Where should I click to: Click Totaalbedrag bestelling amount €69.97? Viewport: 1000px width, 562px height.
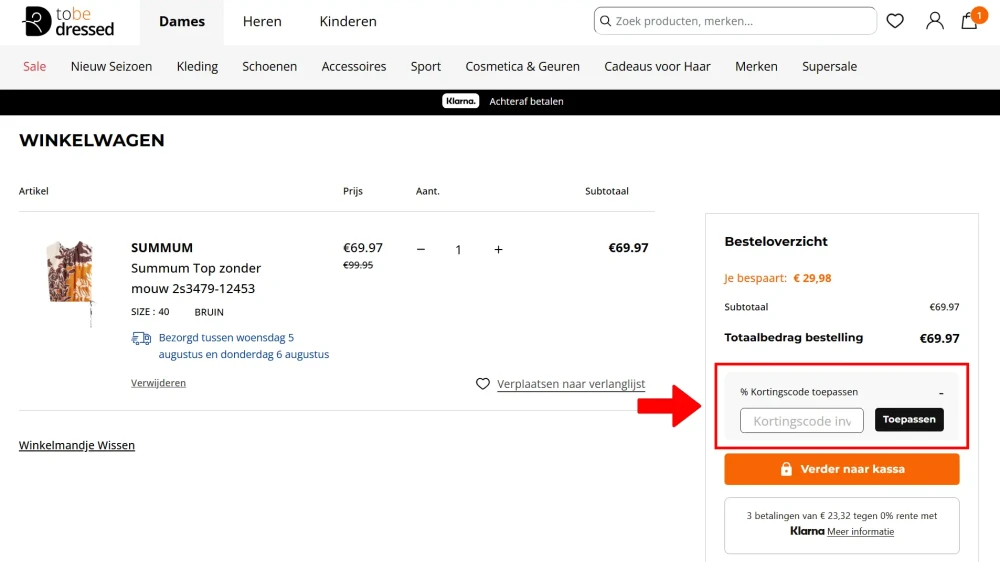(939, 338)
